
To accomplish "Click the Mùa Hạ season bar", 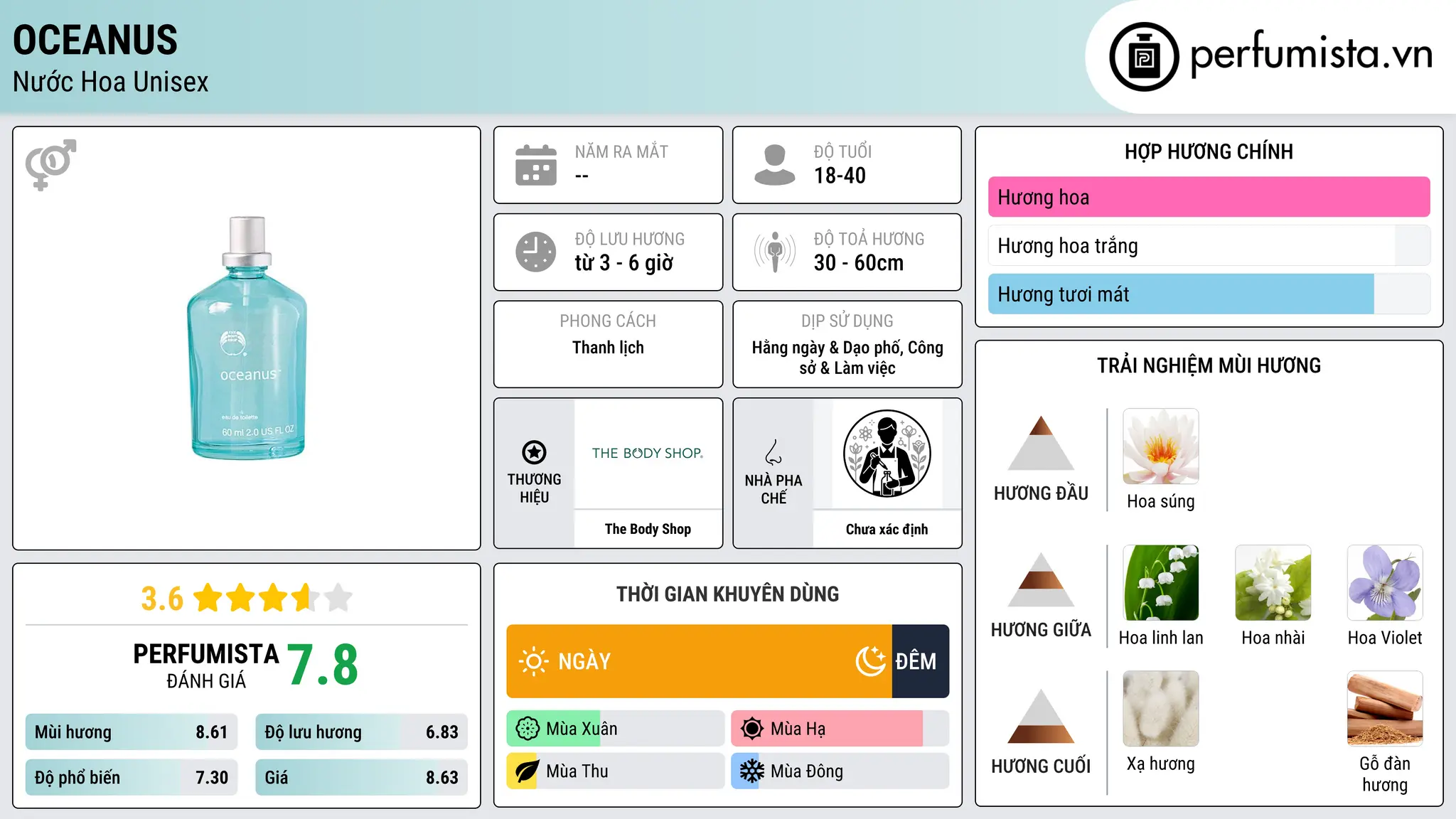I will tap(840, 729).
